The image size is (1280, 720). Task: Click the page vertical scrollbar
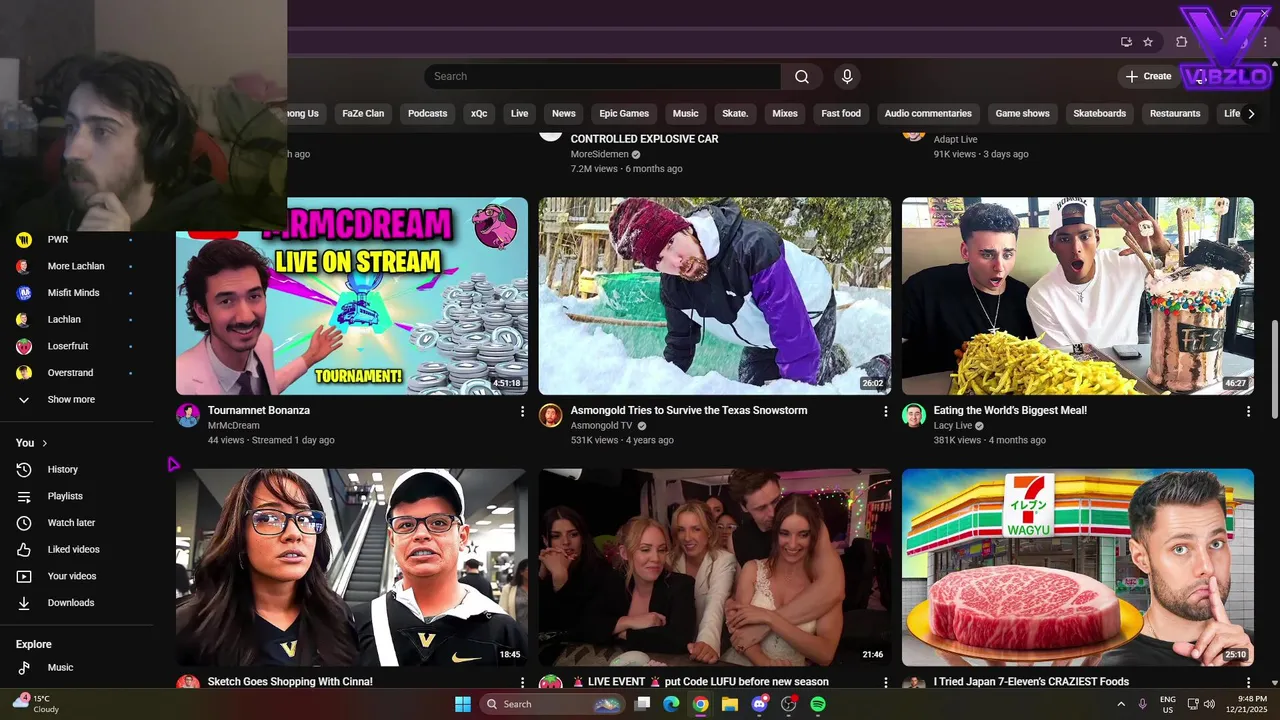[1274, 370]
